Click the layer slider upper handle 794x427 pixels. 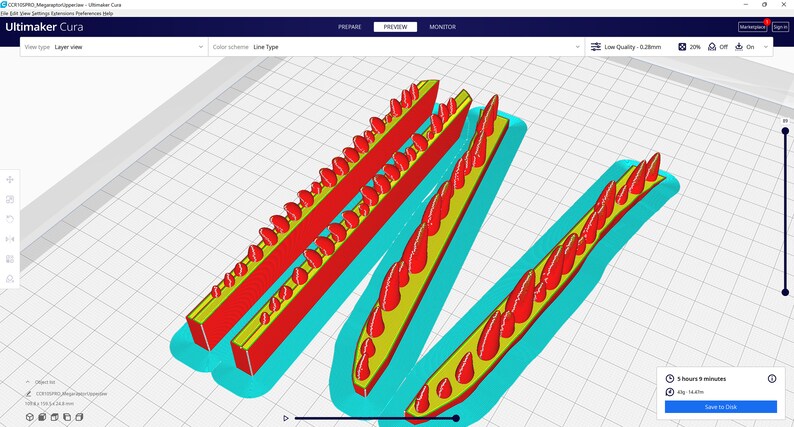tap(785, 131)
